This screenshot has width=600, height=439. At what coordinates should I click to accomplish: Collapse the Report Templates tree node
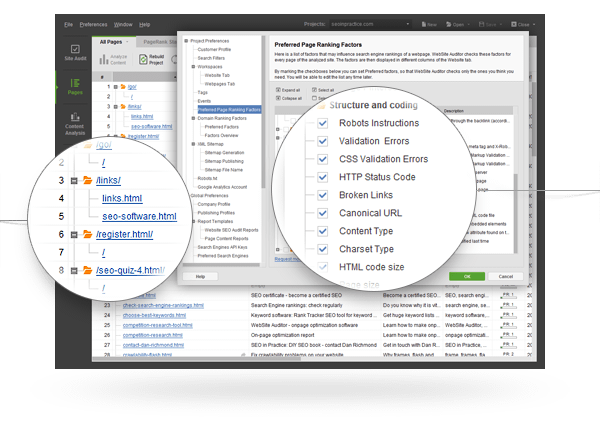tap(193, 221)
